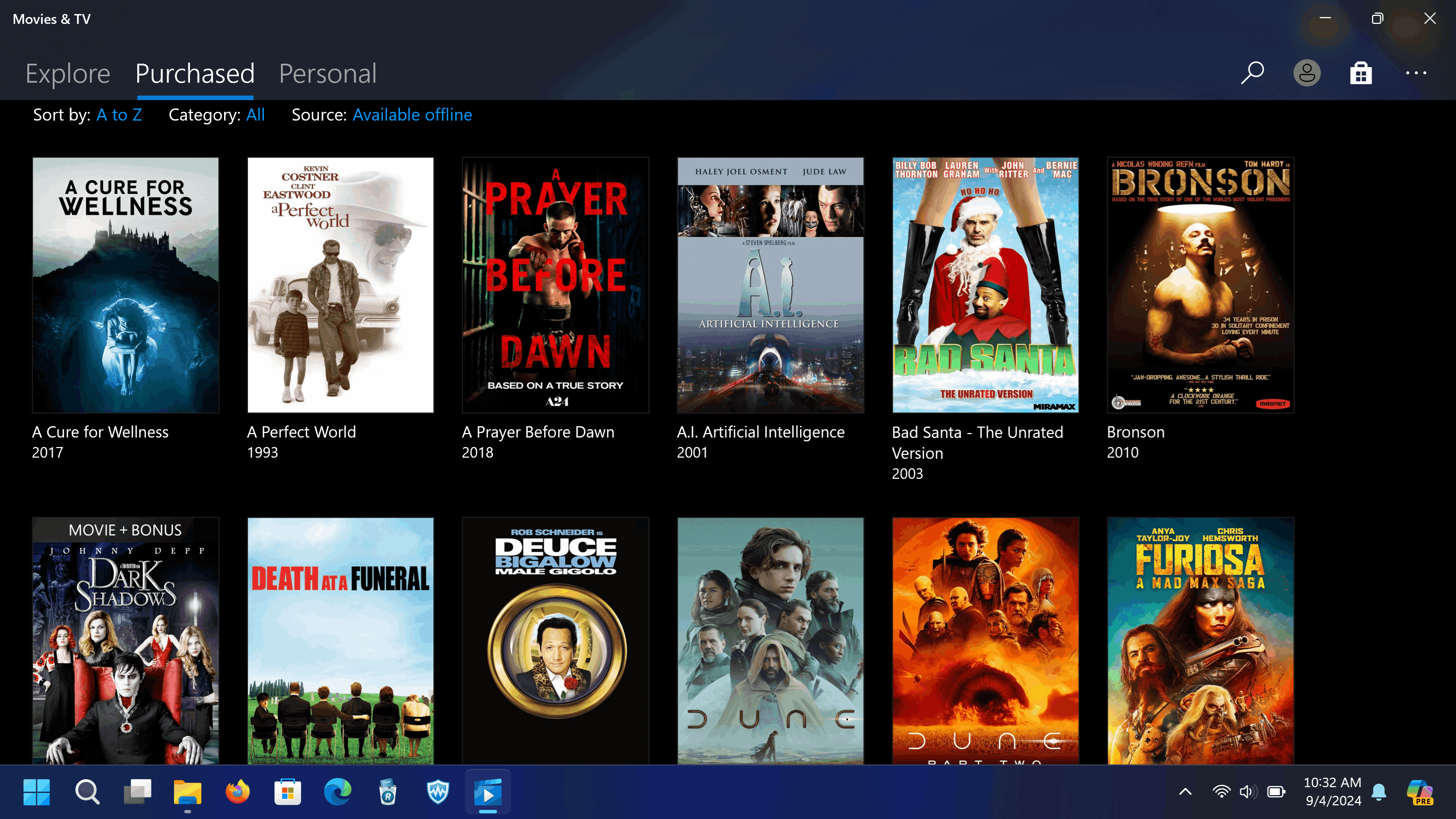Image resolution: width=1456 pixels, height=819 pixels.
Task: Open the three-dot more options menu
Action: [x=1416, y=73]
